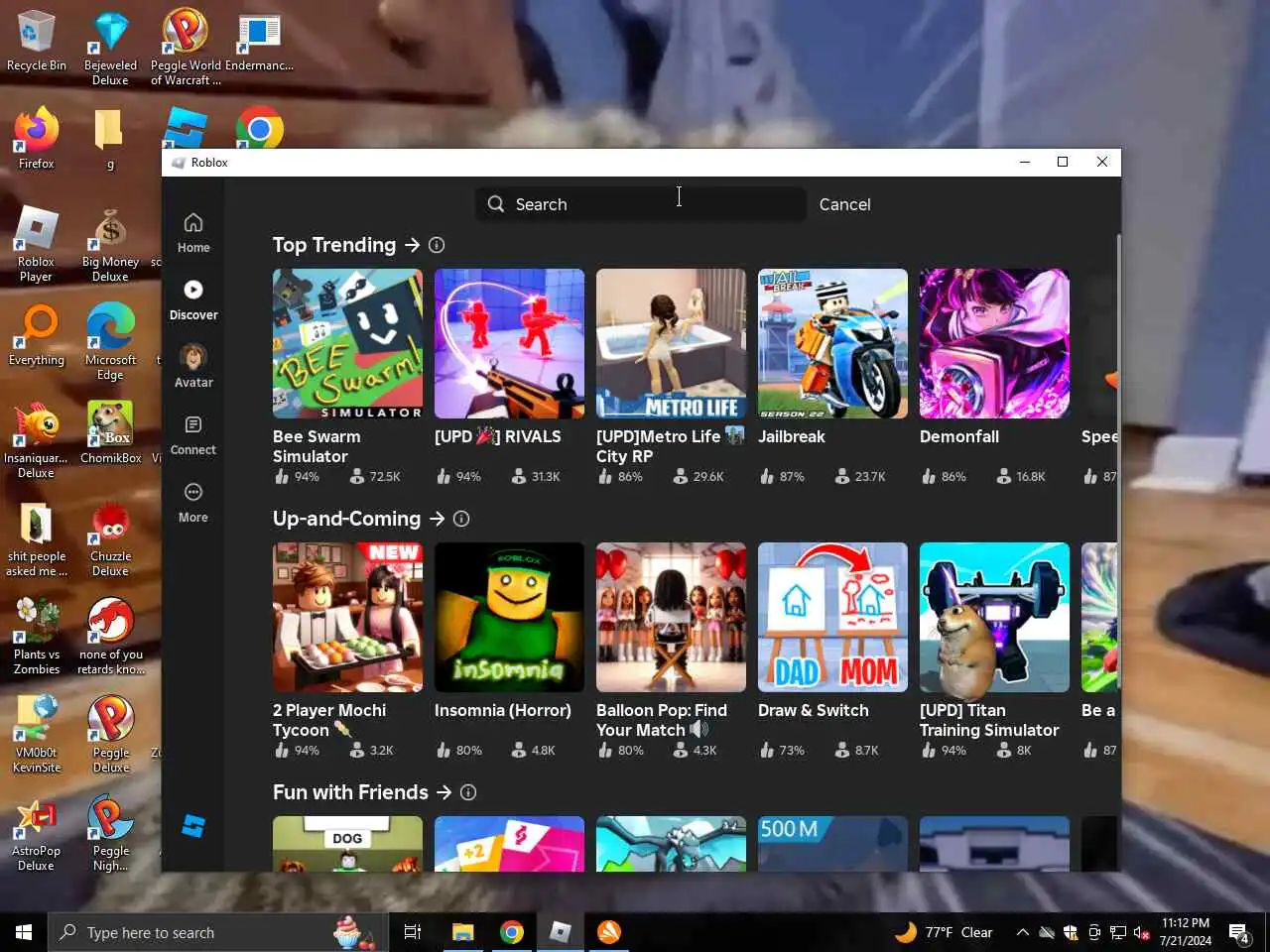The height and width of the screenshot is (952, 1270).
Task: Click the Insomnia (Horror) title text
Action: [x=502, y=710]
